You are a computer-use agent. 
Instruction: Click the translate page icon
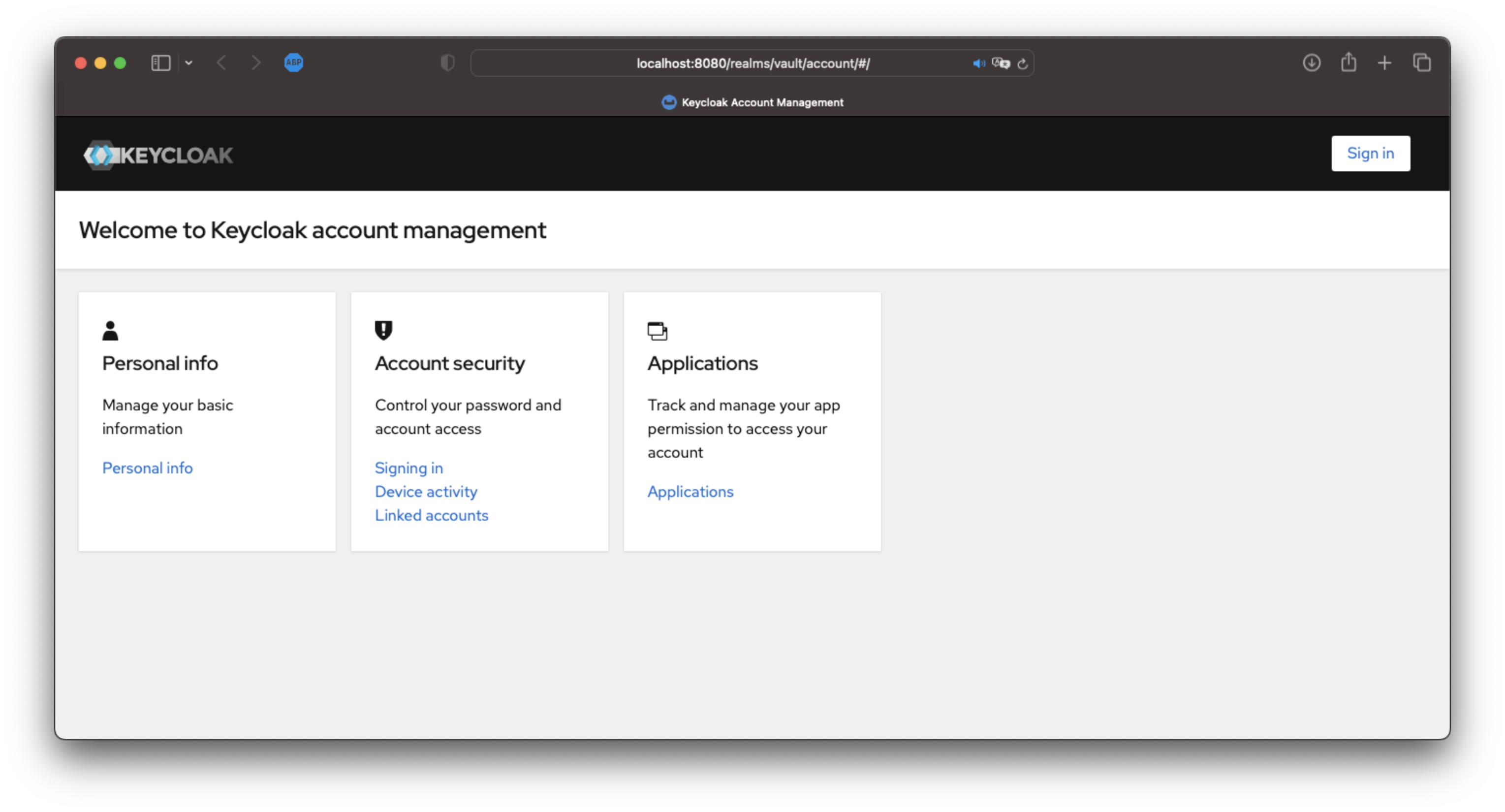(x=1001, y=63)
